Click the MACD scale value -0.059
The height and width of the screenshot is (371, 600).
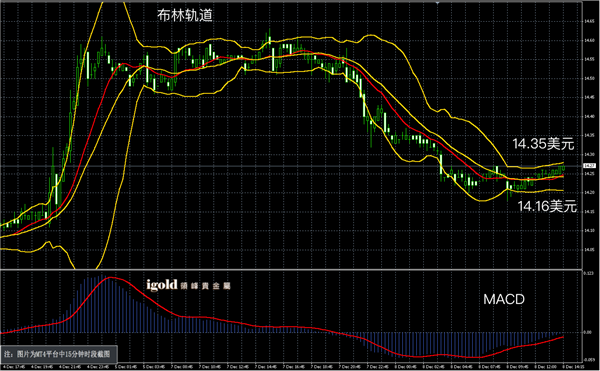click(x=589, y=359)
